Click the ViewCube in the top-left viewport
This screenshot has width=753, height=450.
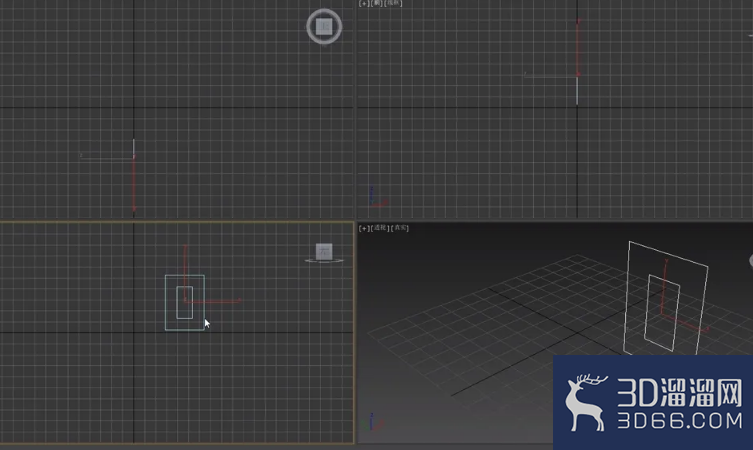324,26
